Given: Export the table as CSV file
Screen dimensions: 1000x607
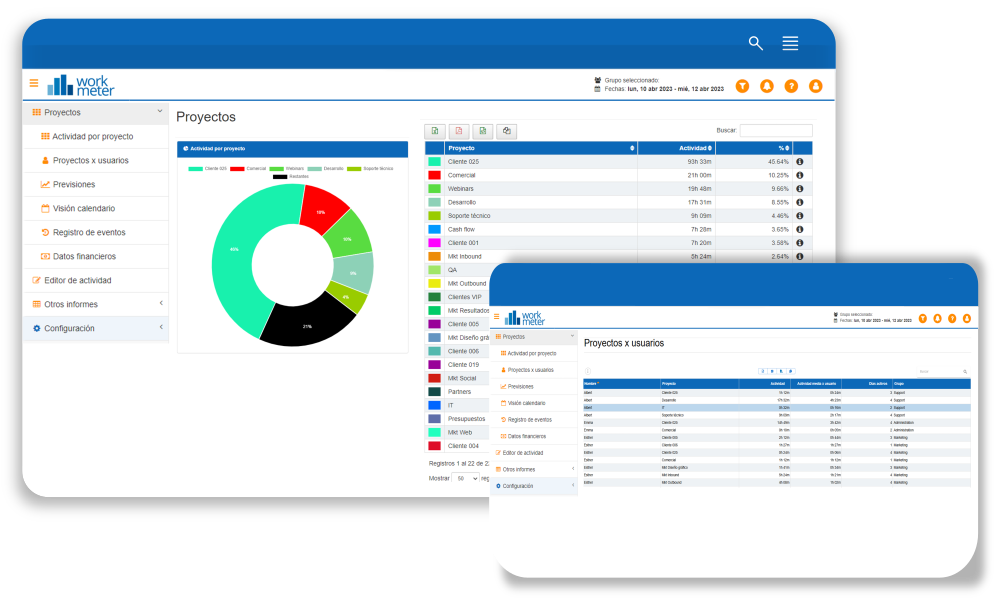Looking at the screenshot, I should 482,131.
